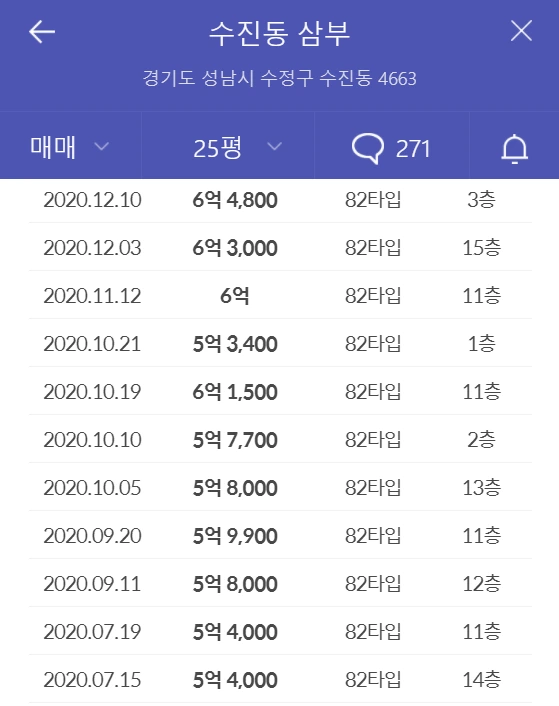This screenshot has width=559, height=706.
Task: Open the 2020.10.21 sale at 5억 3,400
Action: click(x=280, y=344)
